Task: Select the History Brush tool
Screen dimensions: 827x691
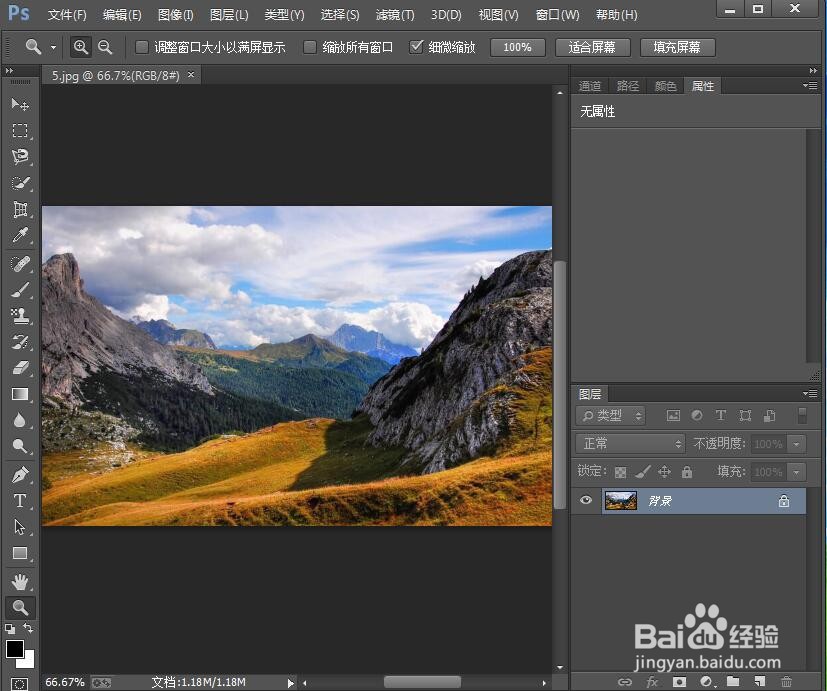Action: 20,342
